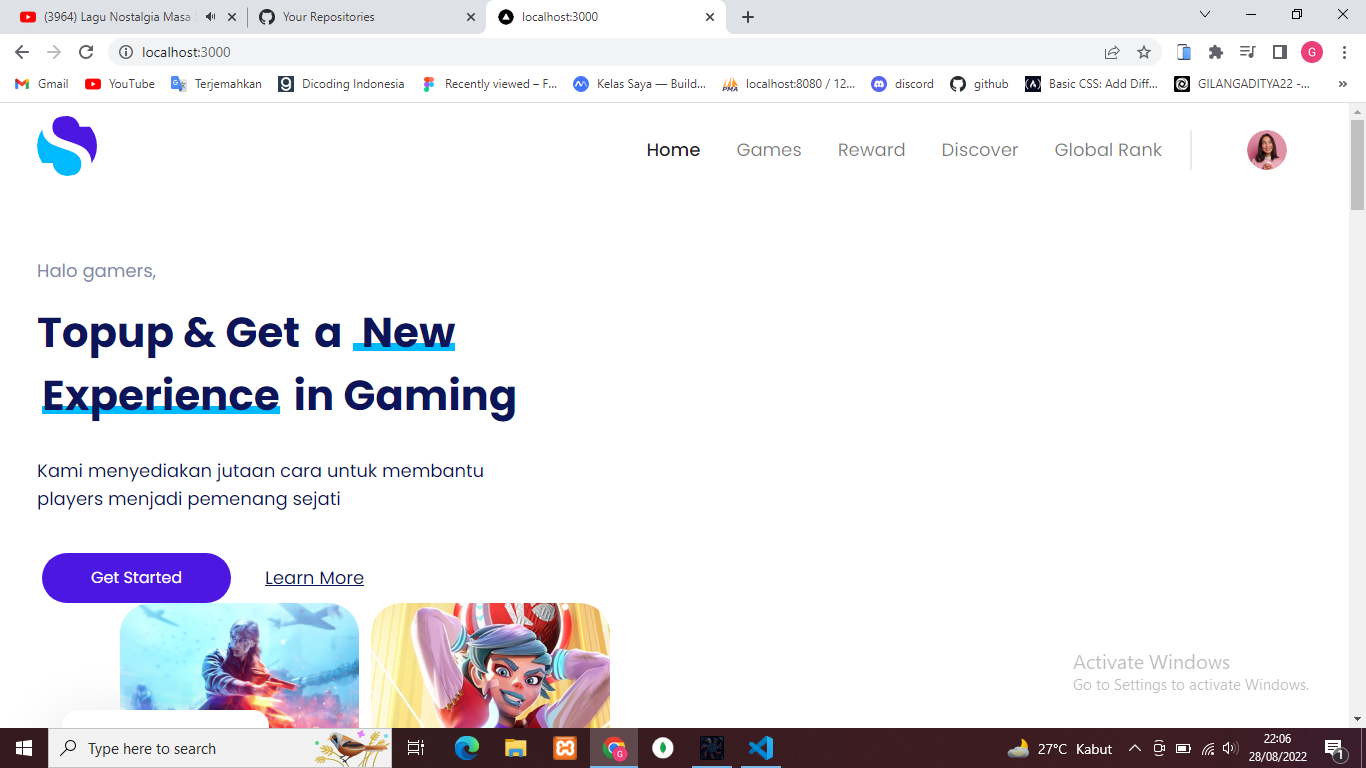This screenshot has width=1366, height=768.
Task: Open File Explorer from the taskbar
Action: point(515,748)
